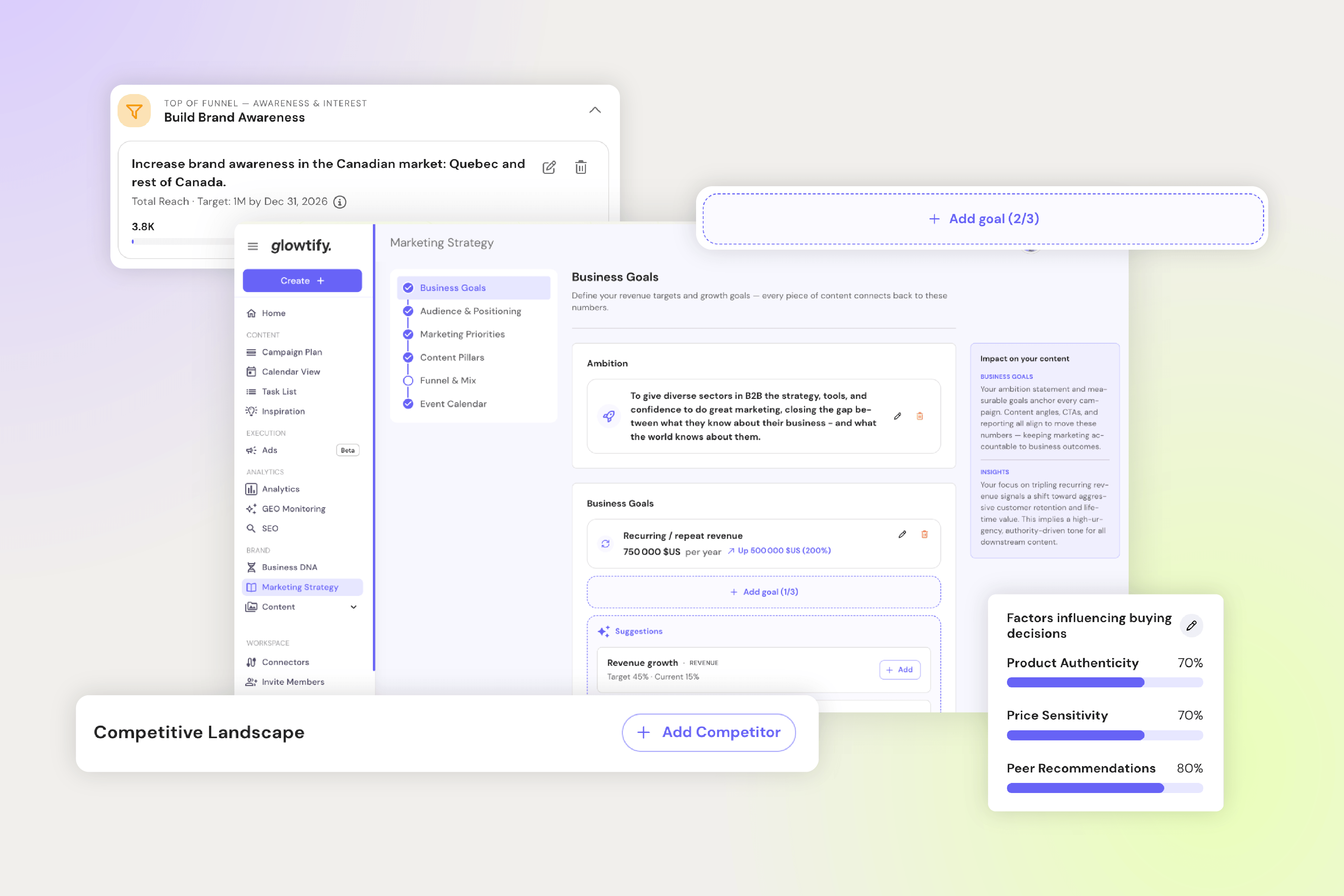Click the Event Calendar step checkmark
Viewport: 1344px width, 896px height.
[408, 404]
